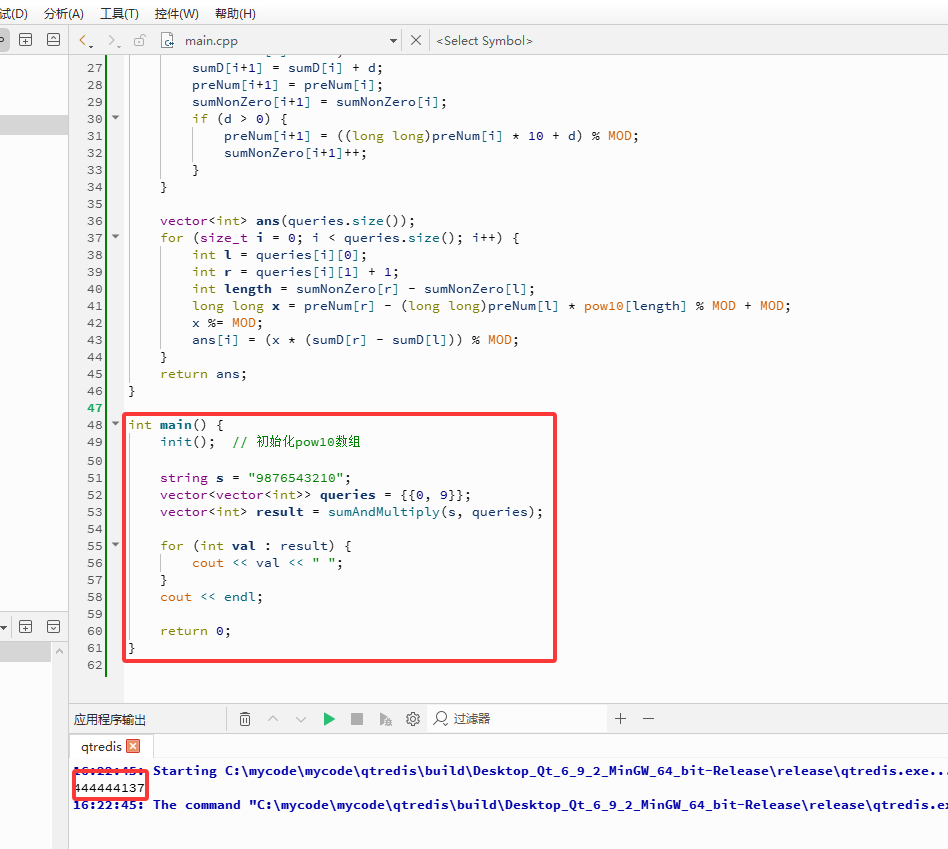This screenshot has width=948, height=849.
Task: Increase output font size with plus
Action: point(620,718)
